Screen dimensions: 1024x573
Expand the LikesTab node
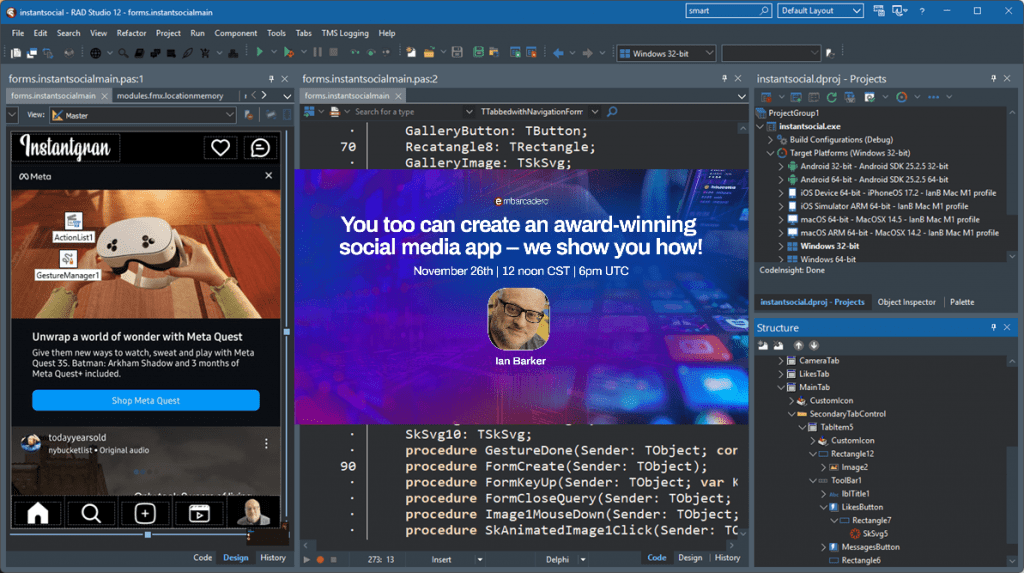point(781,374)
